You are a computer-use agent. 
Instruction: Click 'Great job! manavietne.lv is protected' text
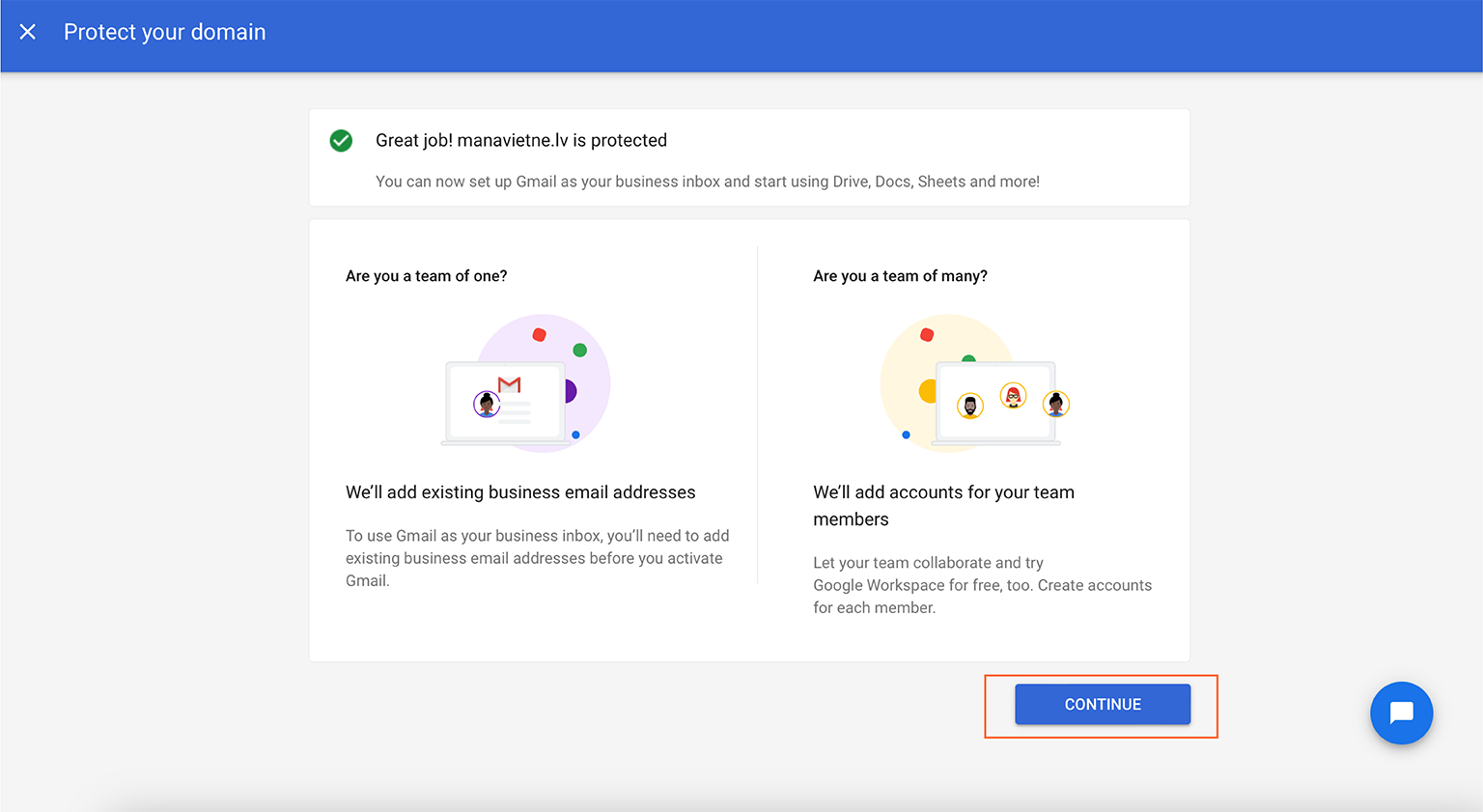pyautogui.click(x=521, y=140)
